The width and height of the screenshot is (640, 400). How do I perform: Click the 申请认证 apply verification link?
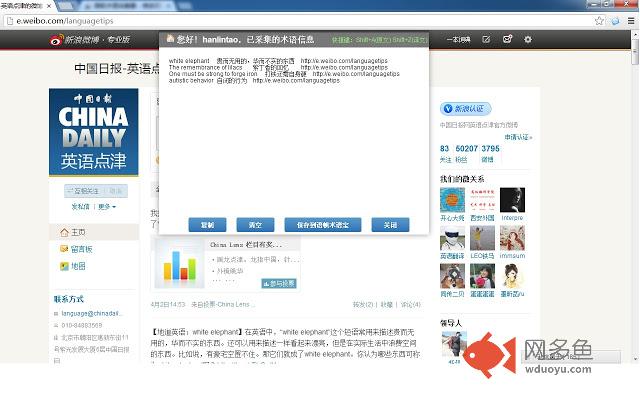click(x=517, y=137)
